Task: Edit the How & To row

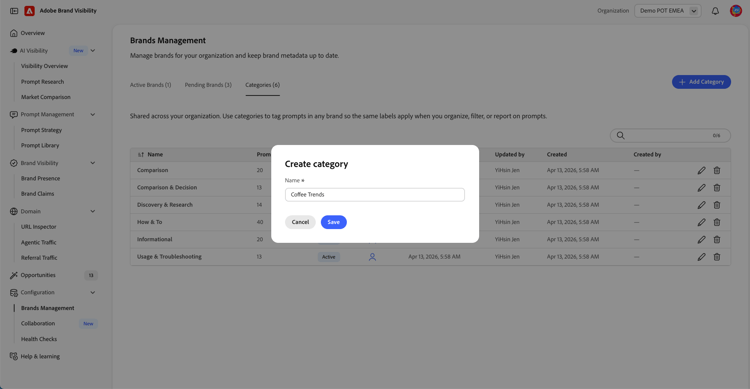Action: point(701,222)
